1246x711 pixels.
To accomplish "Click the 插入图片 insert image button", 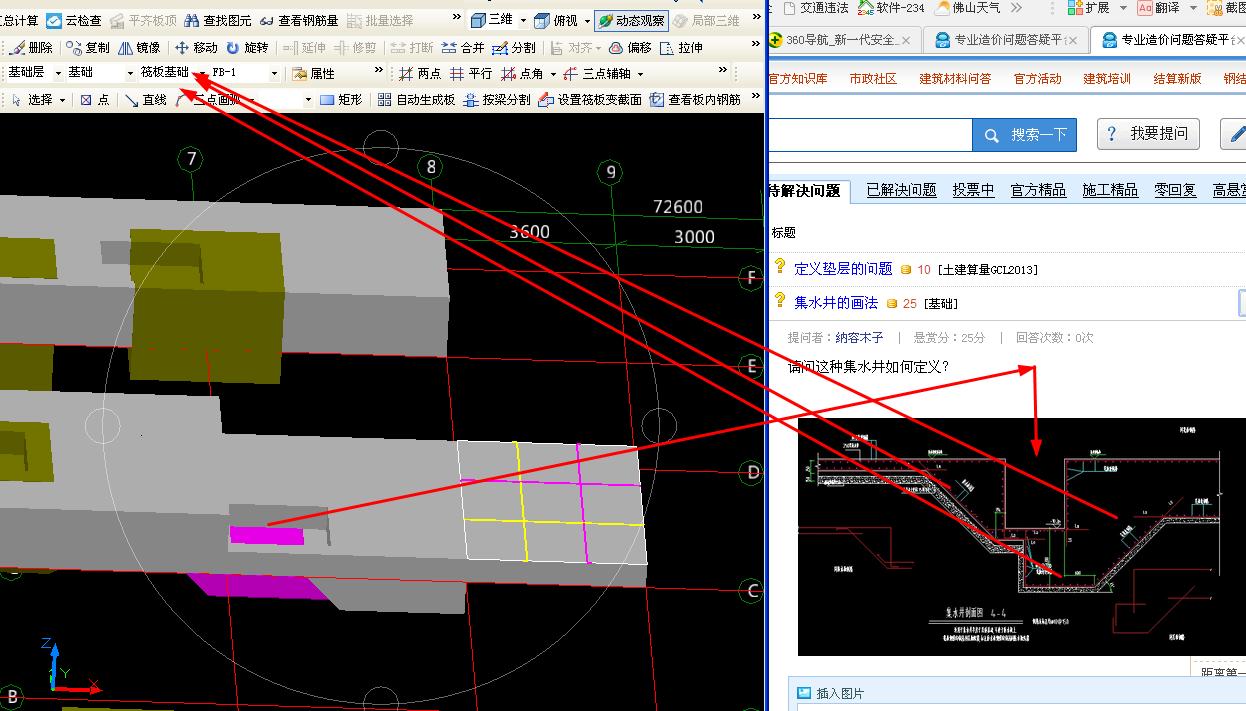I will (831, 693).
